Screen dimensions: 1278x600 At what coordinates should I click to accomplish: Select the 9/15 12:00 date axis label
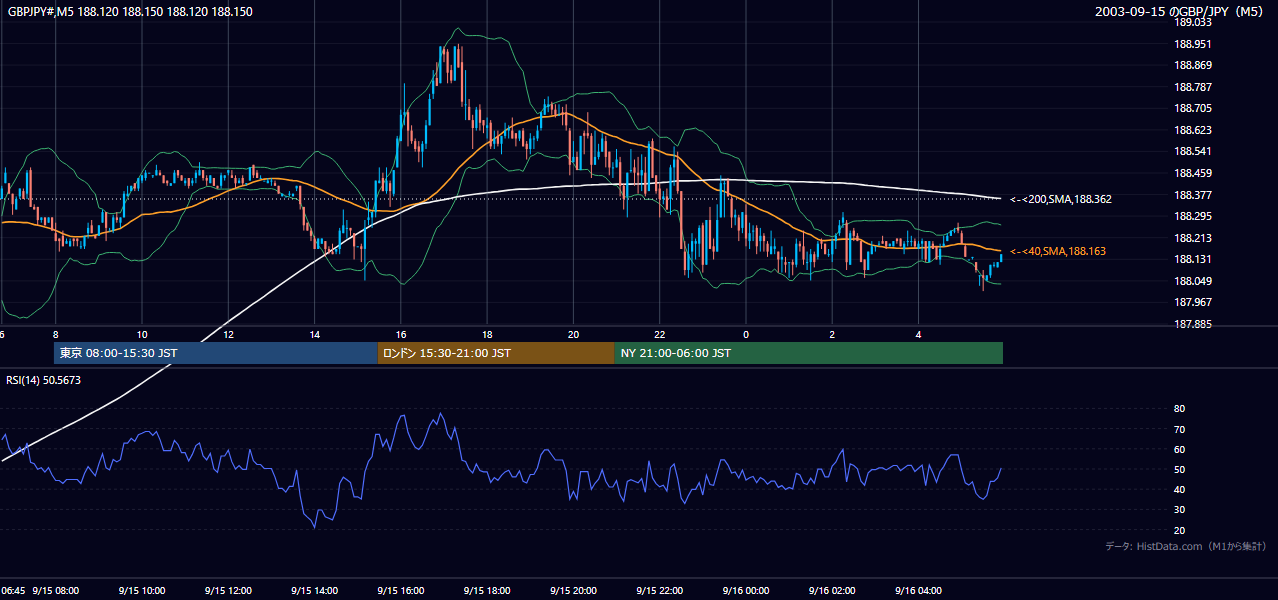click(x=227, y=590)
